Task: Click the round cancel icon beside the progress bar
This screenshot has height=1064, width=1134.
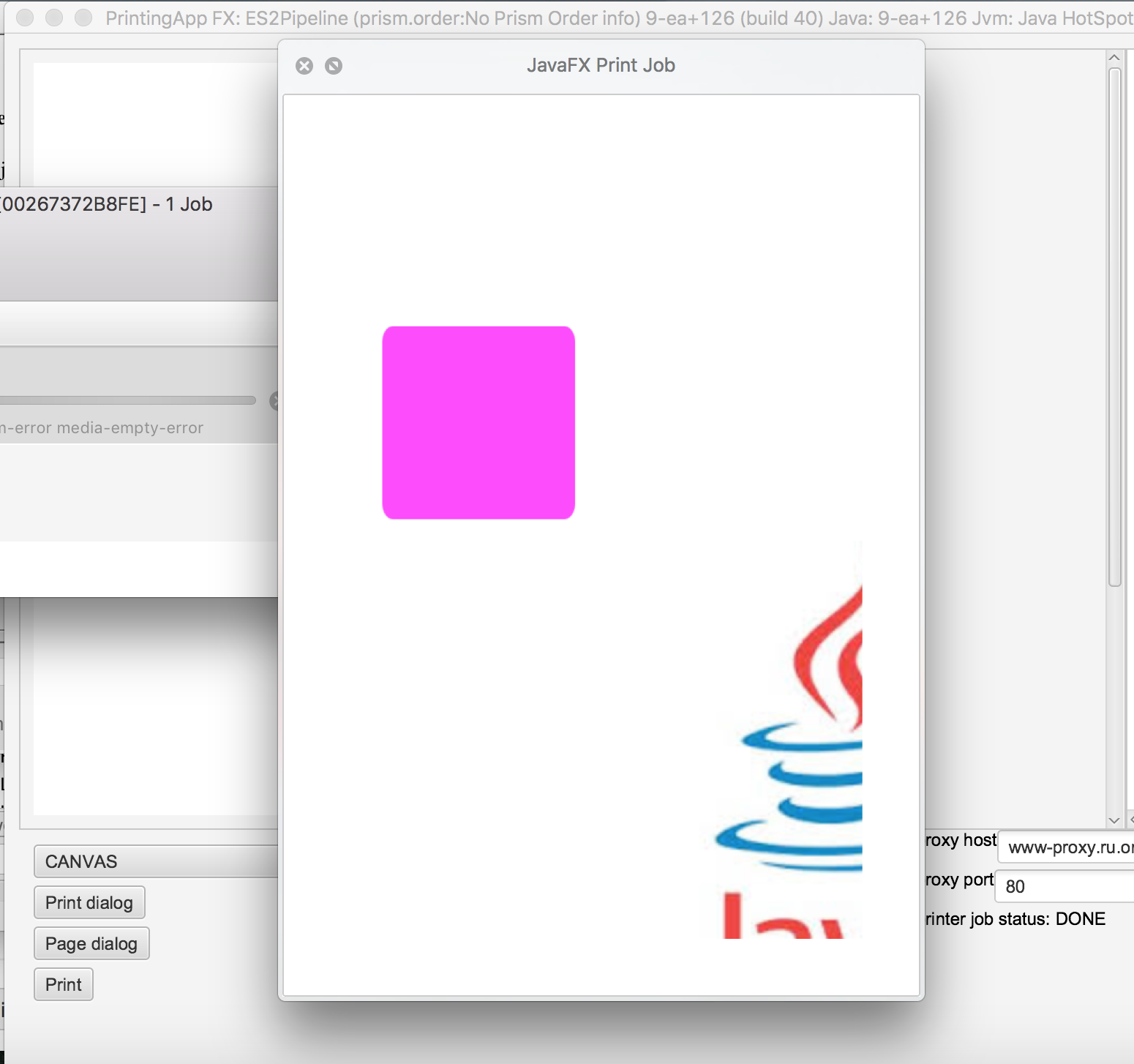Action: tap(274, 401)
